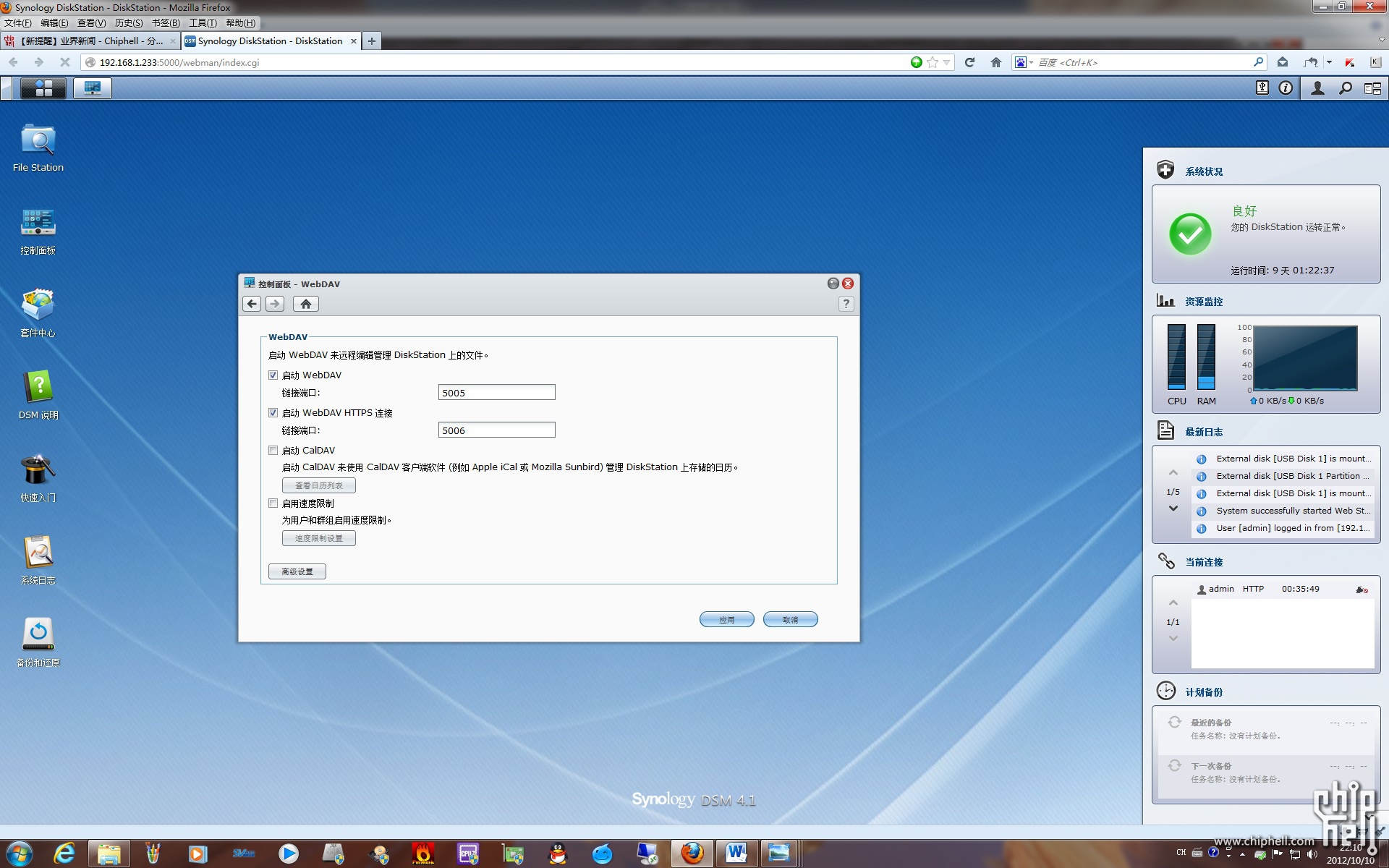
Task: Uncheck 启动 WebDAV HTTPS 连接 checkbox
Action: click(x=273, y=412)
